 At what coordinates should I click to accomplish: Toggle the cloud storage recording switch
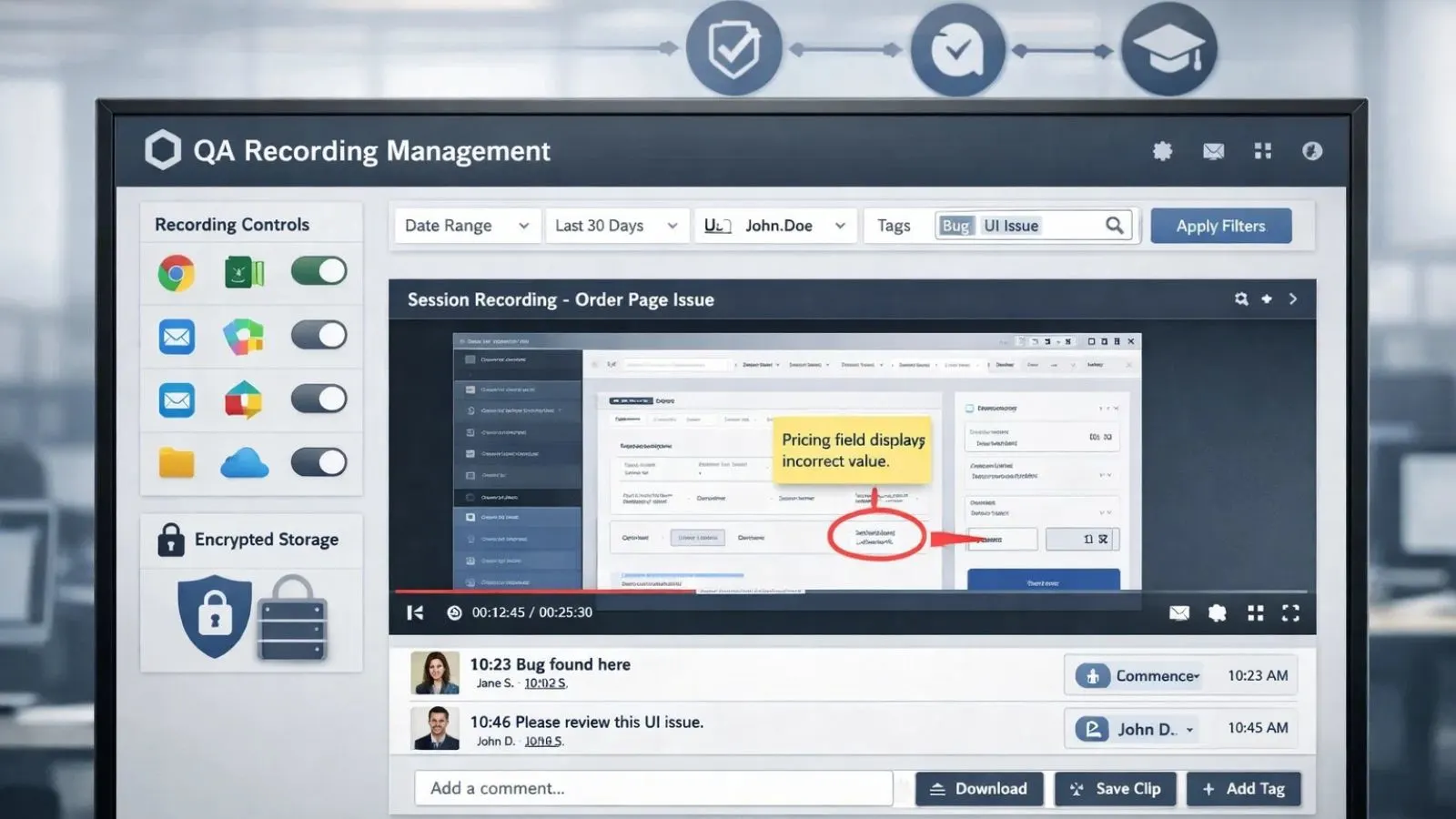(x=318, y=462)
